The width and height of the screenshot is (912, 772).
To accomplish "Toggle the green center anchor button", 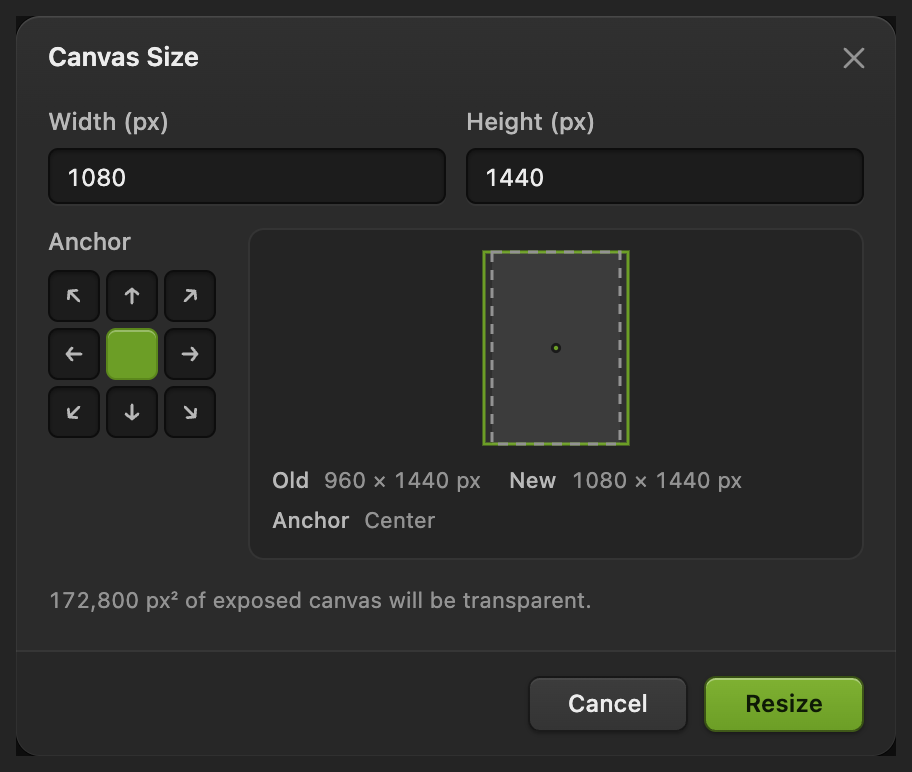I will click(132, 354).
